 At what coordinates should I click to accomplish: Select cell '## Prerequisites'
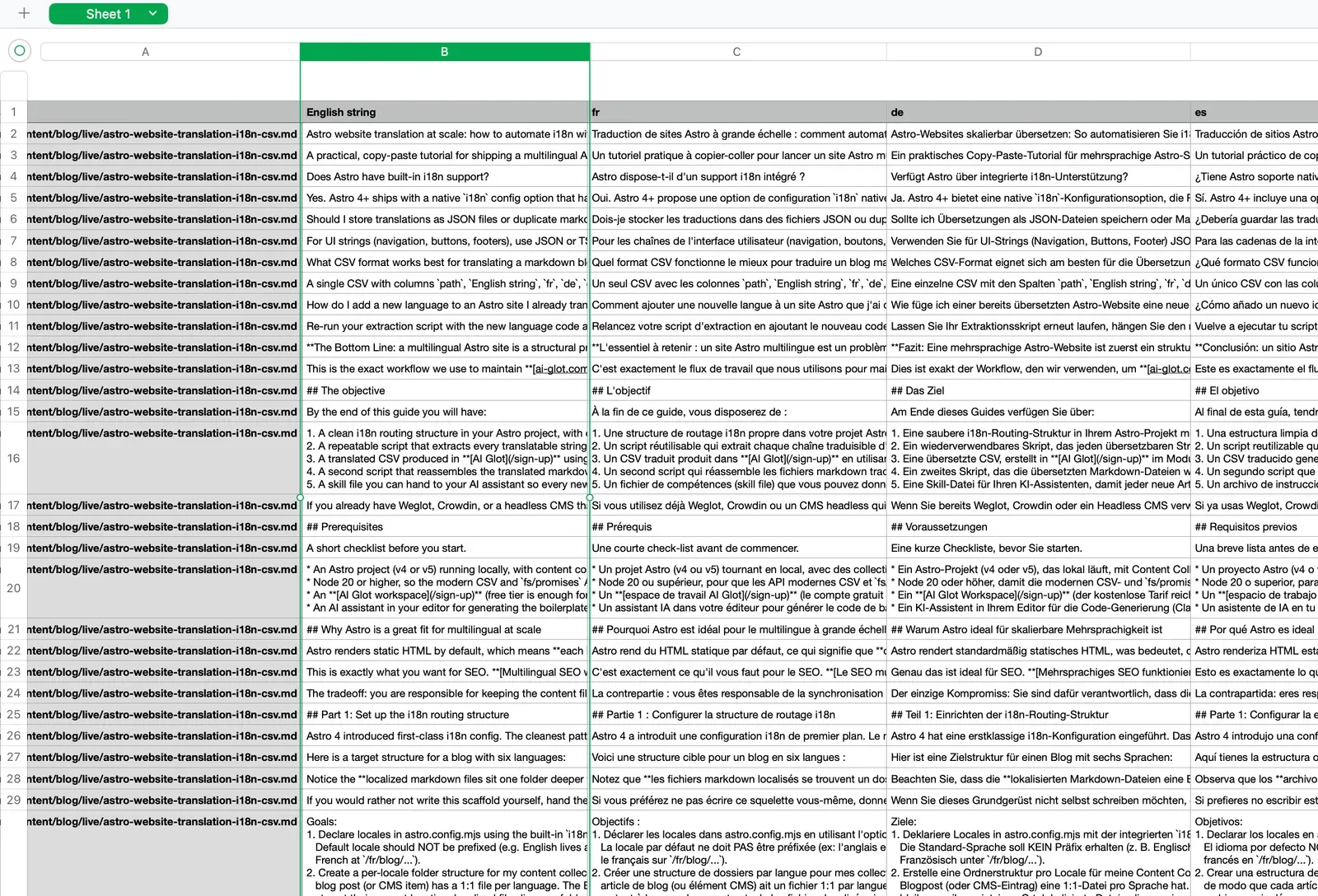tap(445, 526)
